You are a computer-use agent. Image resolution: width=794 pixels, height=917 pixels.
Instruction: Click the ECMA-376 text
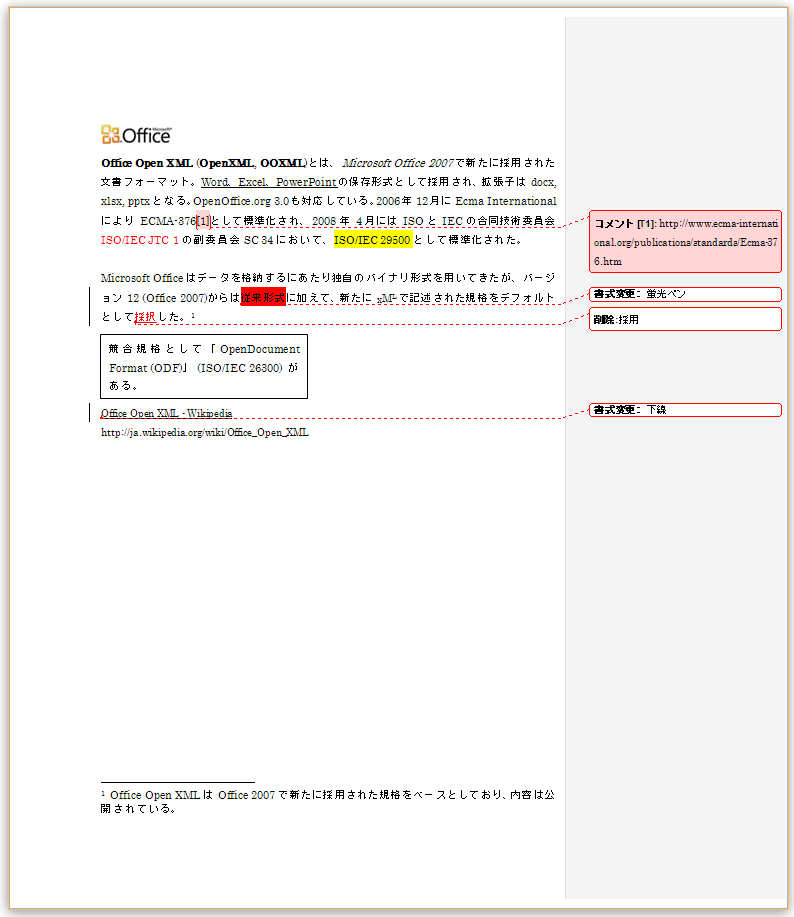[168, 221]
